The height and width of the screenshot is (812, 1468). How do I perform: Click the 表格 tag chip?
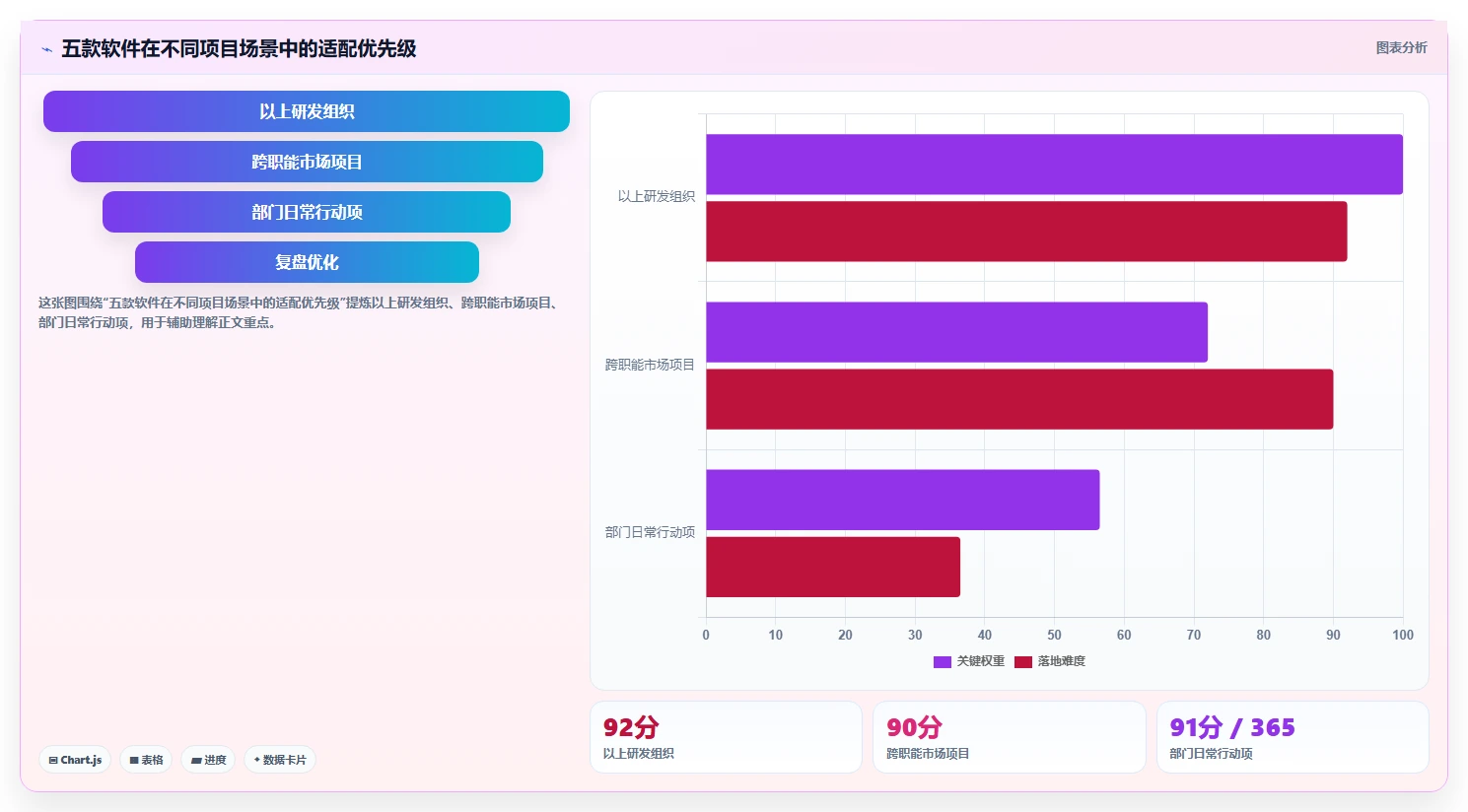[146, 760]
